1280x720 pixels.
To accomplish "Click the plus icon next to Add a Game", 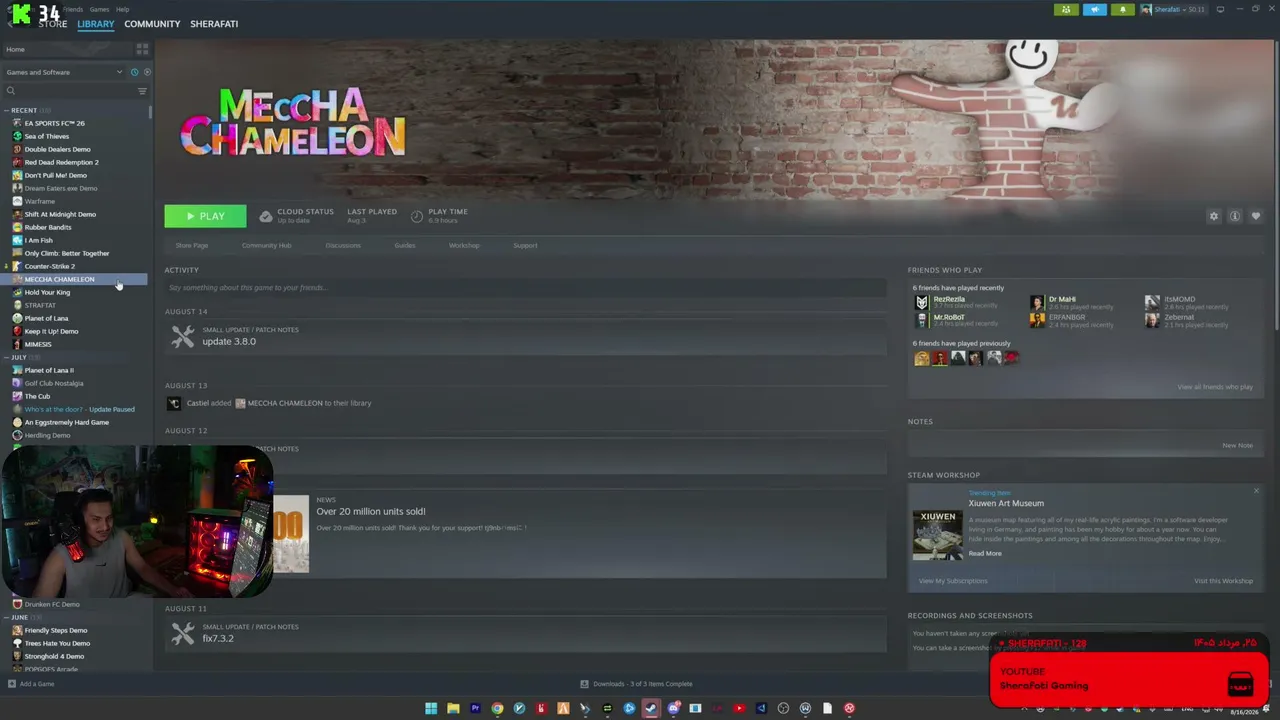I will 11,684.
